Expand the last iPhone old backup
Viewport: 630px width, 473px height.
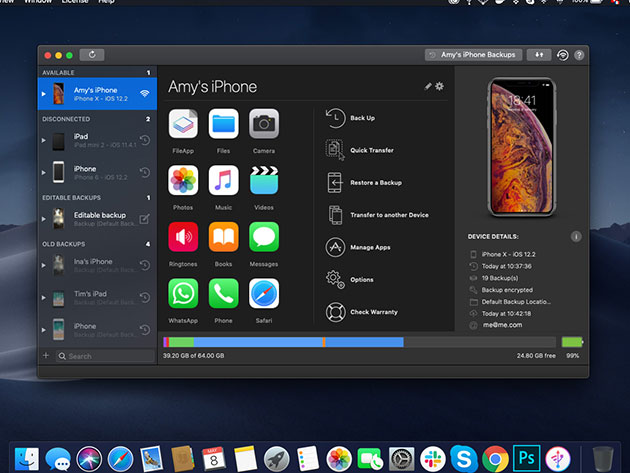tap(43, 330)
